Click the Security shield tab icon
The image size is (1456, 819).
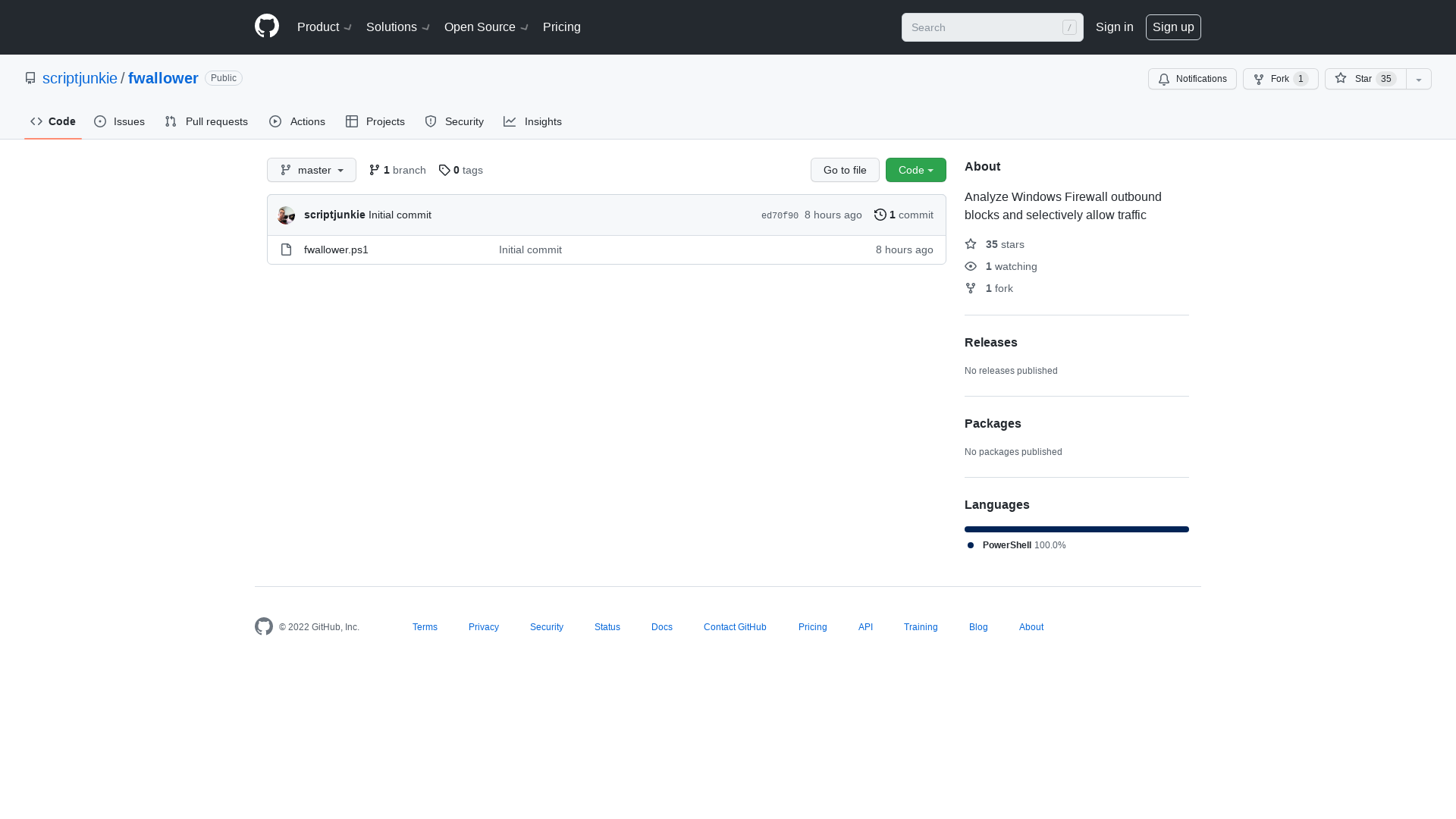430,120
